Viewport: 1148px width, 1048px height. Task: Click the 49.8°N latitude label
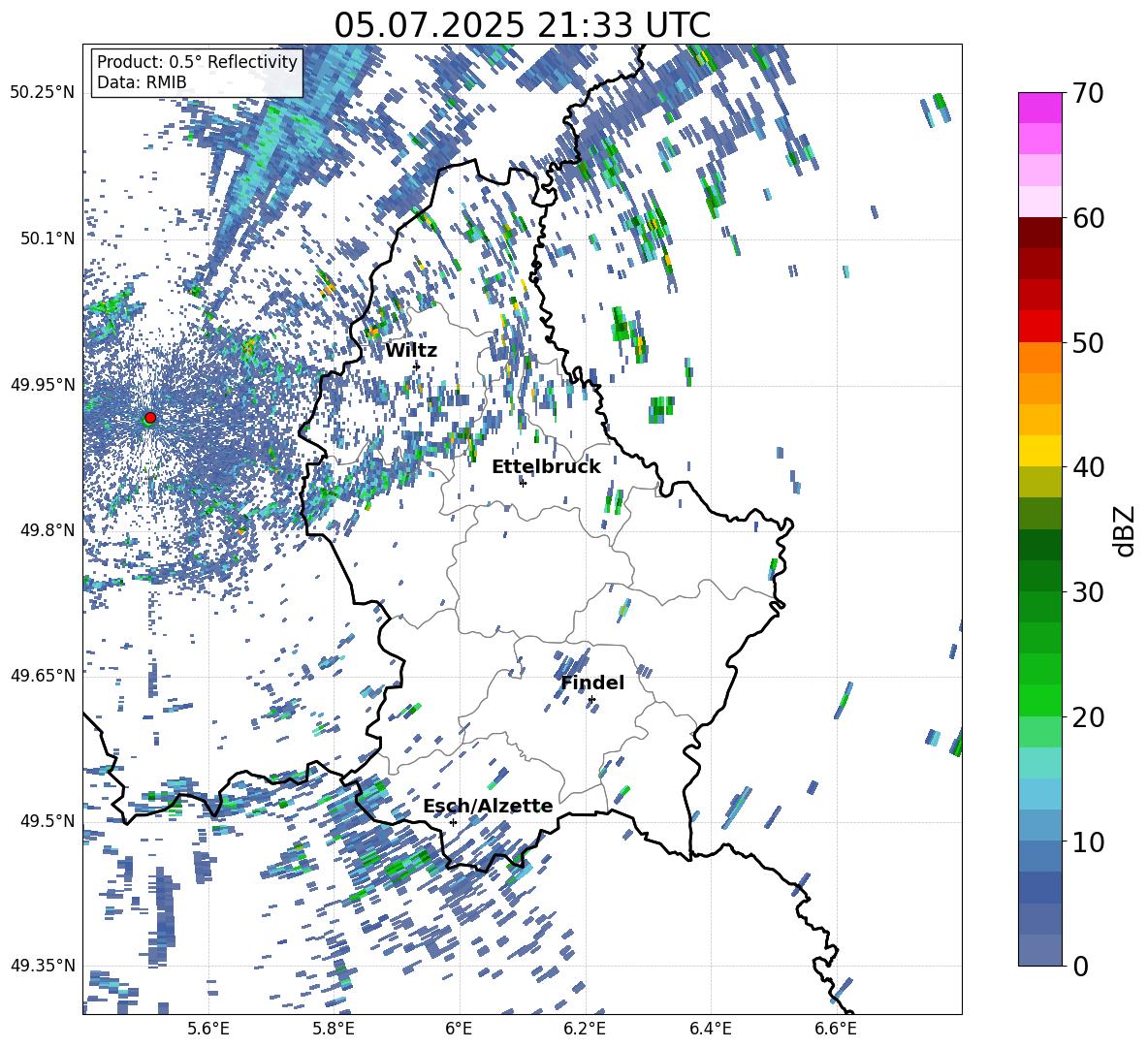coord(47,529)
